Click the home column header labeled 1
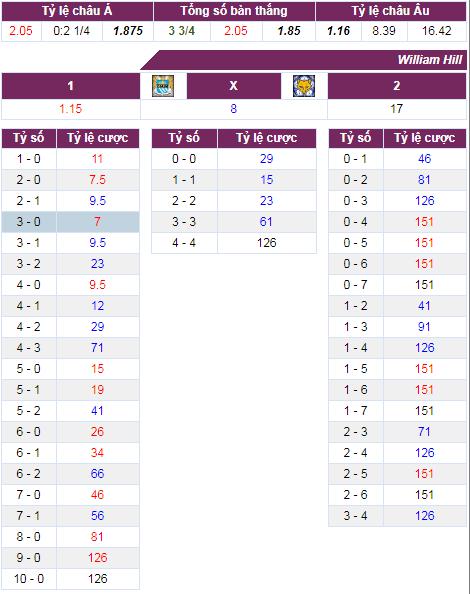470x594 pixels. coord(70,86)
